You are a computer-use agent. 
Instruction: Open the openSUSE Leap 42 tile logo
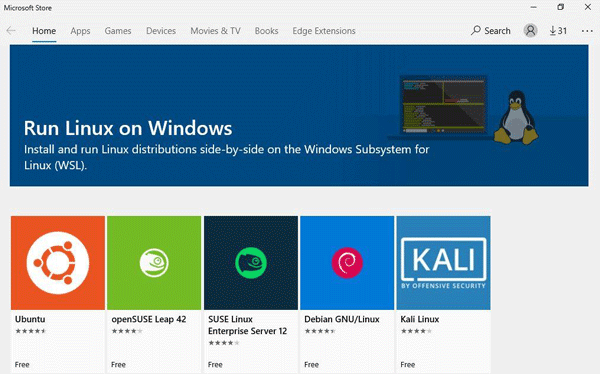coord(154,263)
